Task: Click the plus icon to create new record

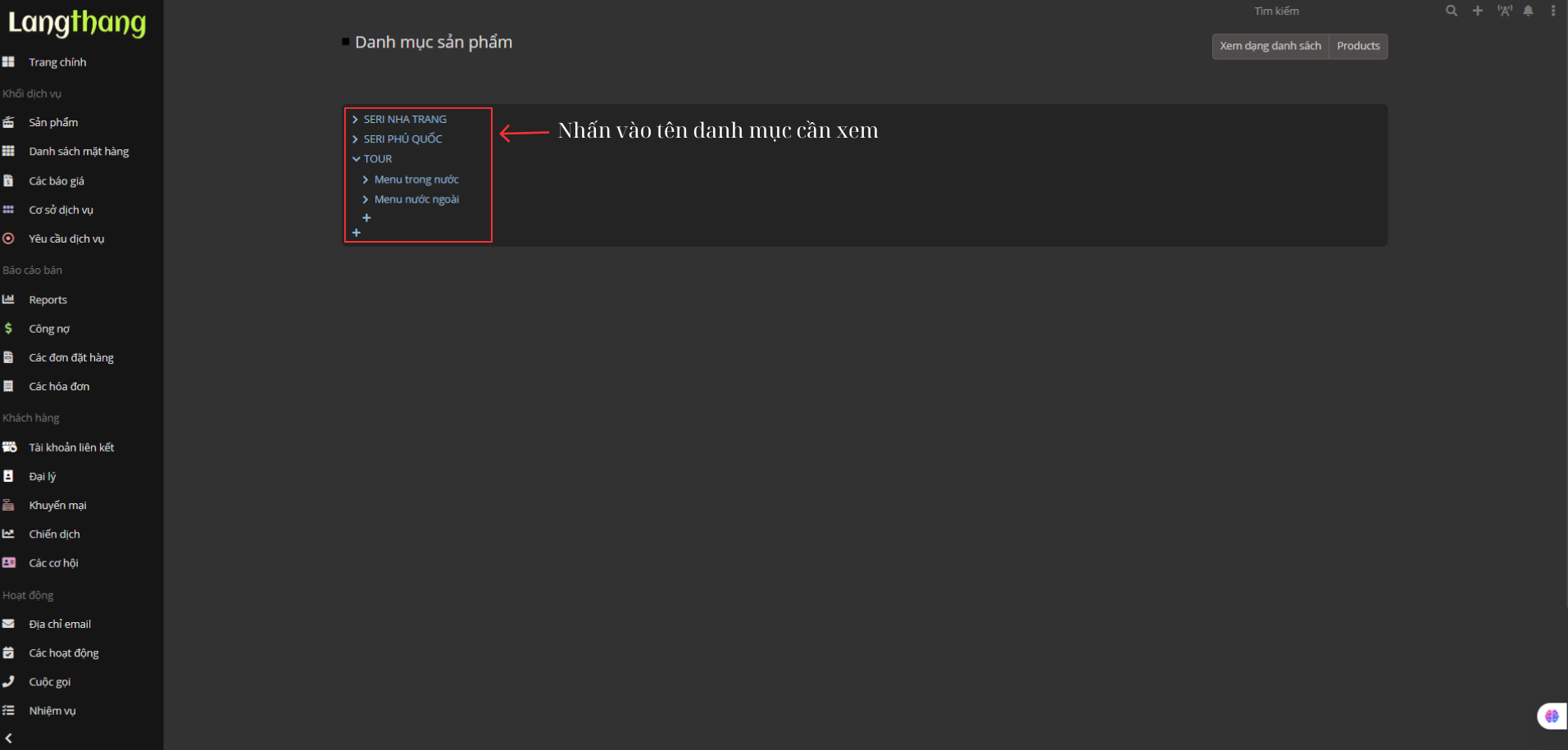Action: click(x=1477, y=11)
